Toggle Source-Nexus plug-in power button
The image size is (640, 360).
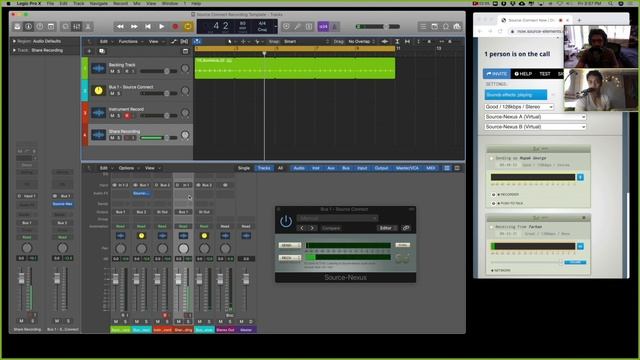286,222
